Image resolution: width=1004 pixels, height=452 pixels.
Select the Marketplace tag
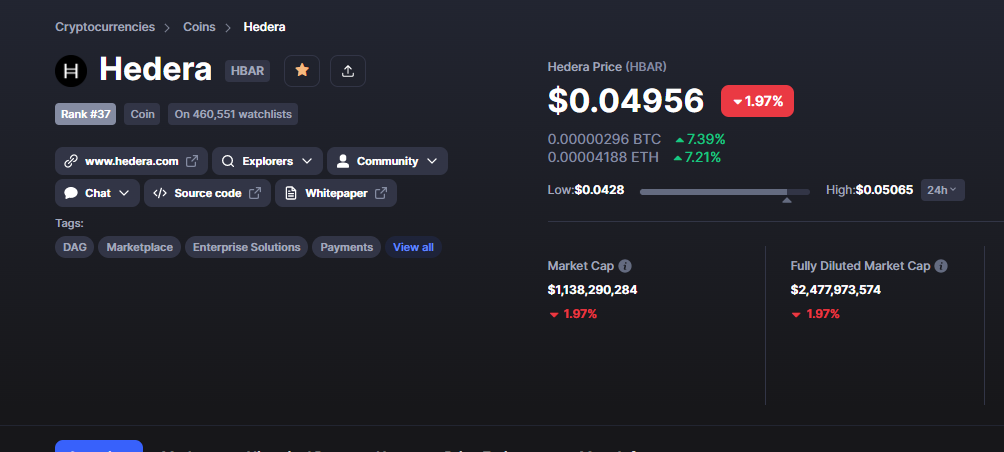[140, 247]
